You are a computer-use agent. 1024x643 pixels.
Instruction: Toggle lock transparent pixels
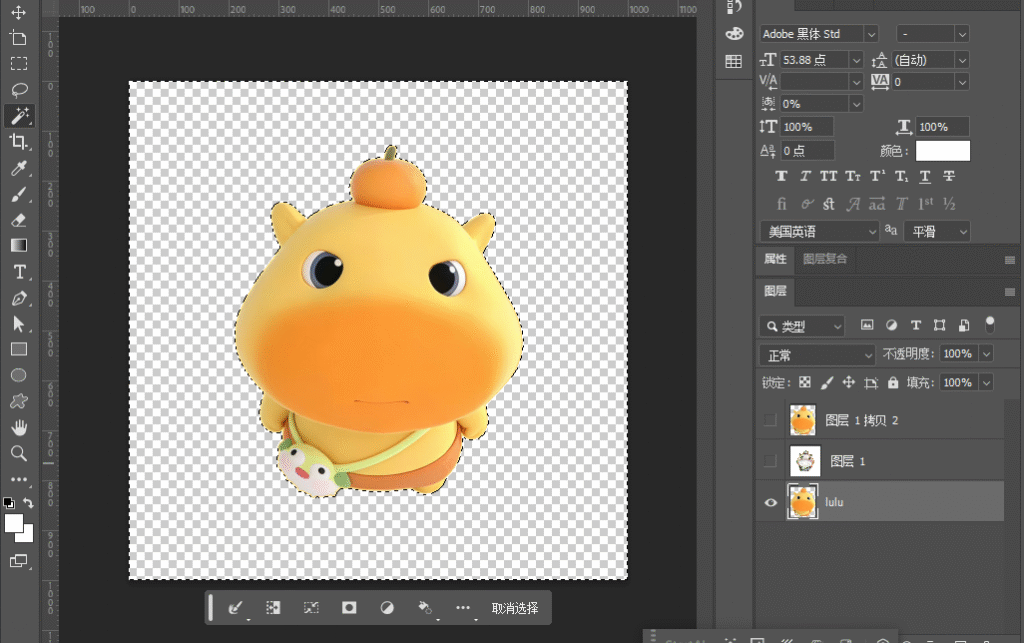coord(805,383)
